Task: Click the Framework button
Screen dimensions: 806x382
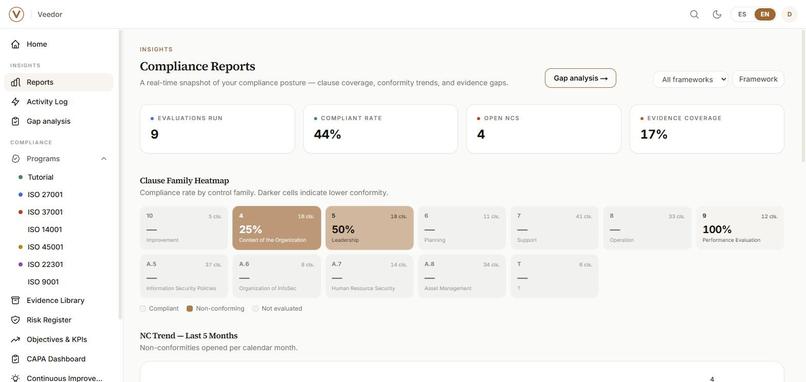Action: click(758, 79)
